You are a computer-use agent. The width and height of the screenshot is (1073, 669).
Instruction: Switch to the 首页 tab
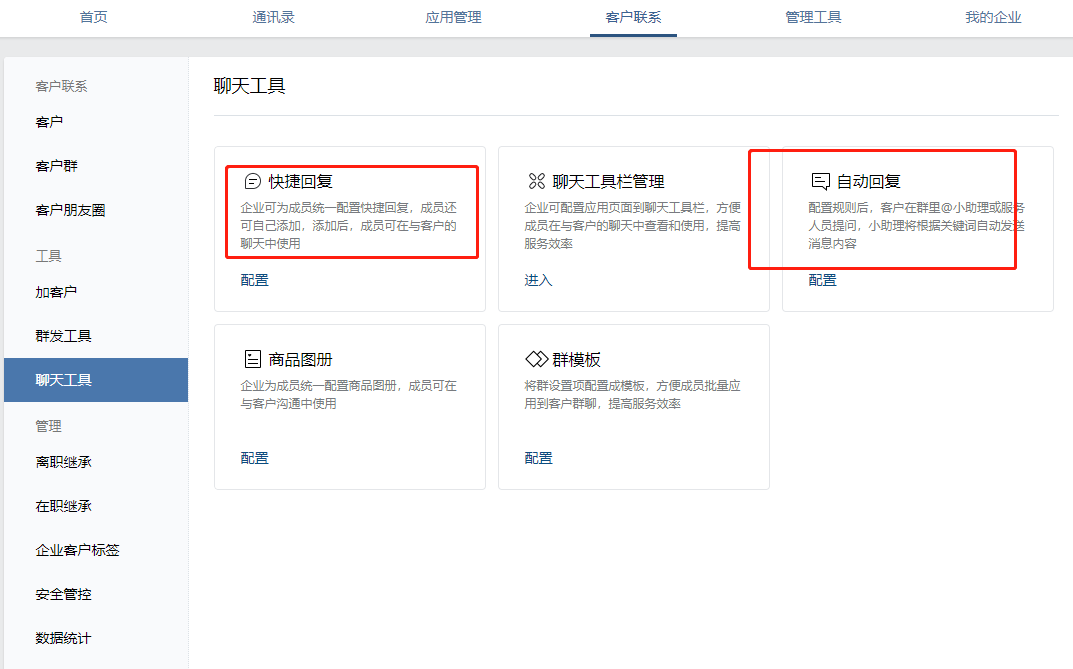click(x=94, y=17)
